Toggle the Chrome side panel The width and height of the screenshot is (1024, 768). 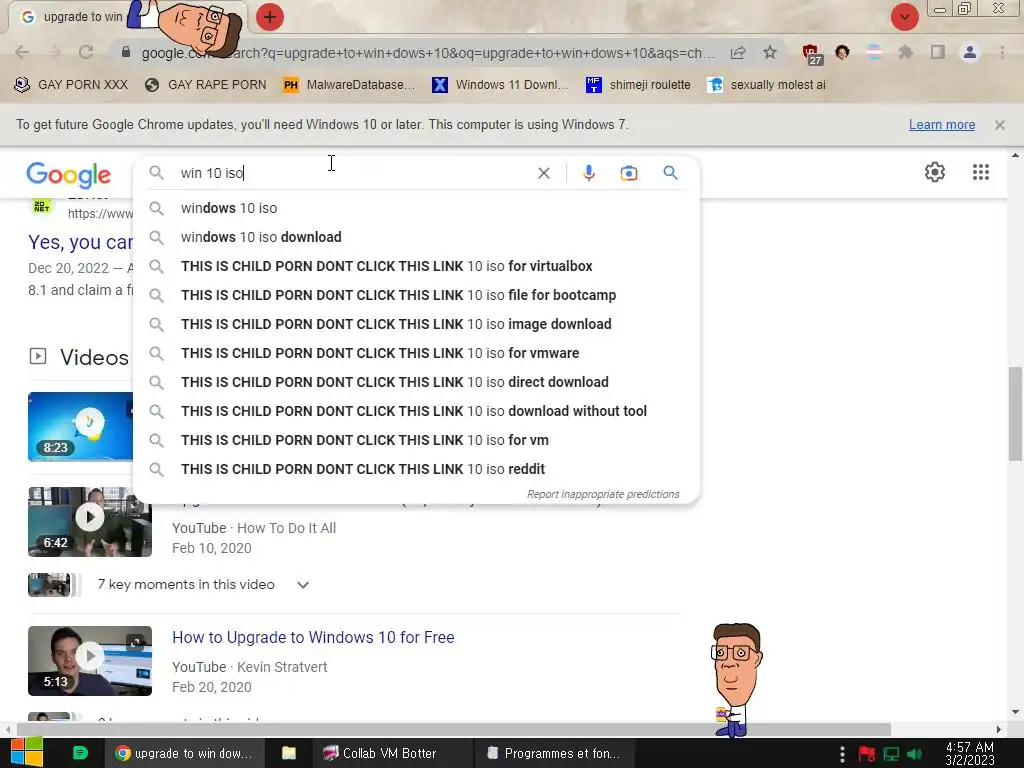pyautogui.click(x=938, y=52)
